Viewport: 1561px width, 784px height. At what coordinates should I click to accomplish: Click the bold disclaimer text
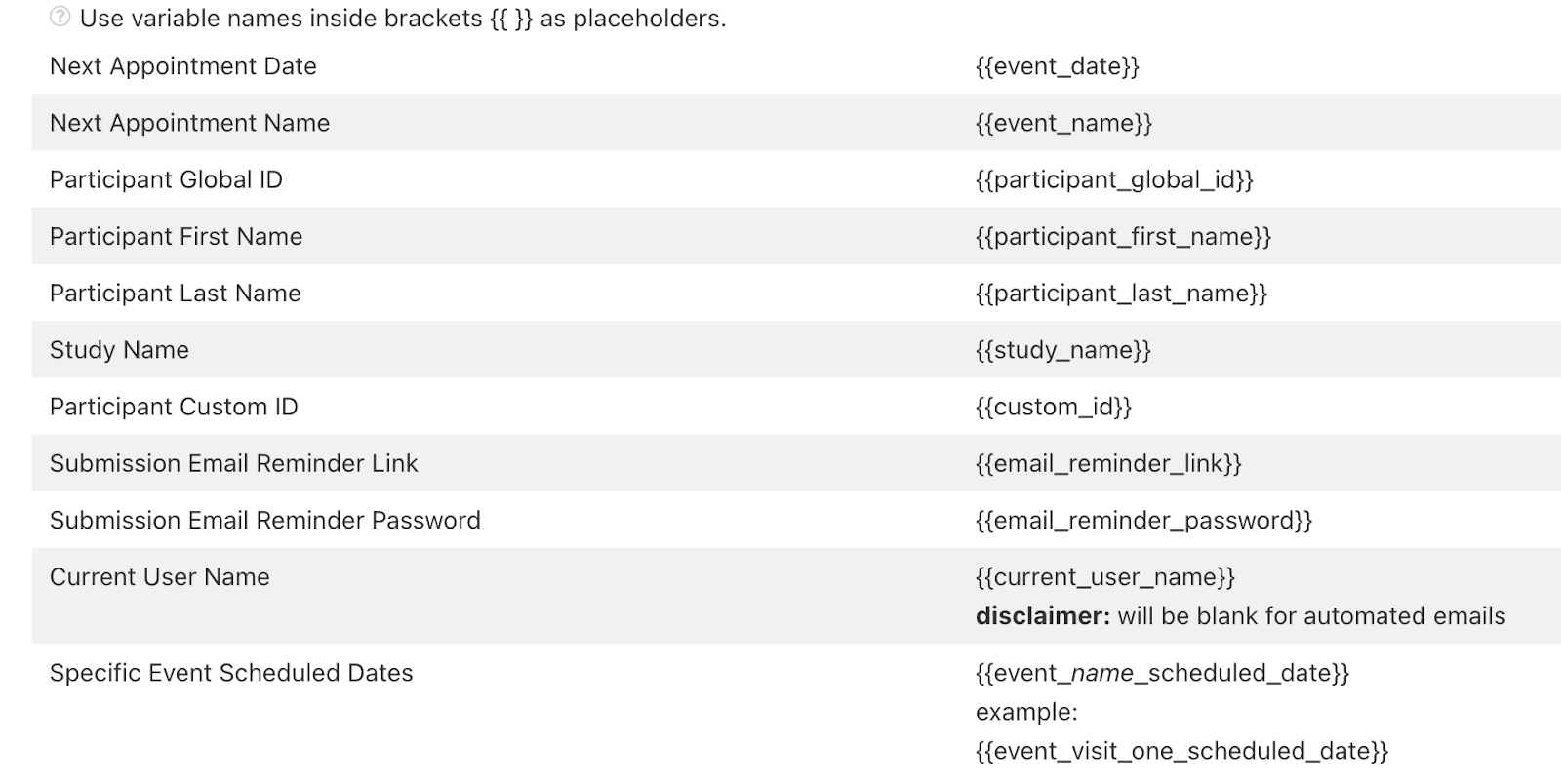1042,616
